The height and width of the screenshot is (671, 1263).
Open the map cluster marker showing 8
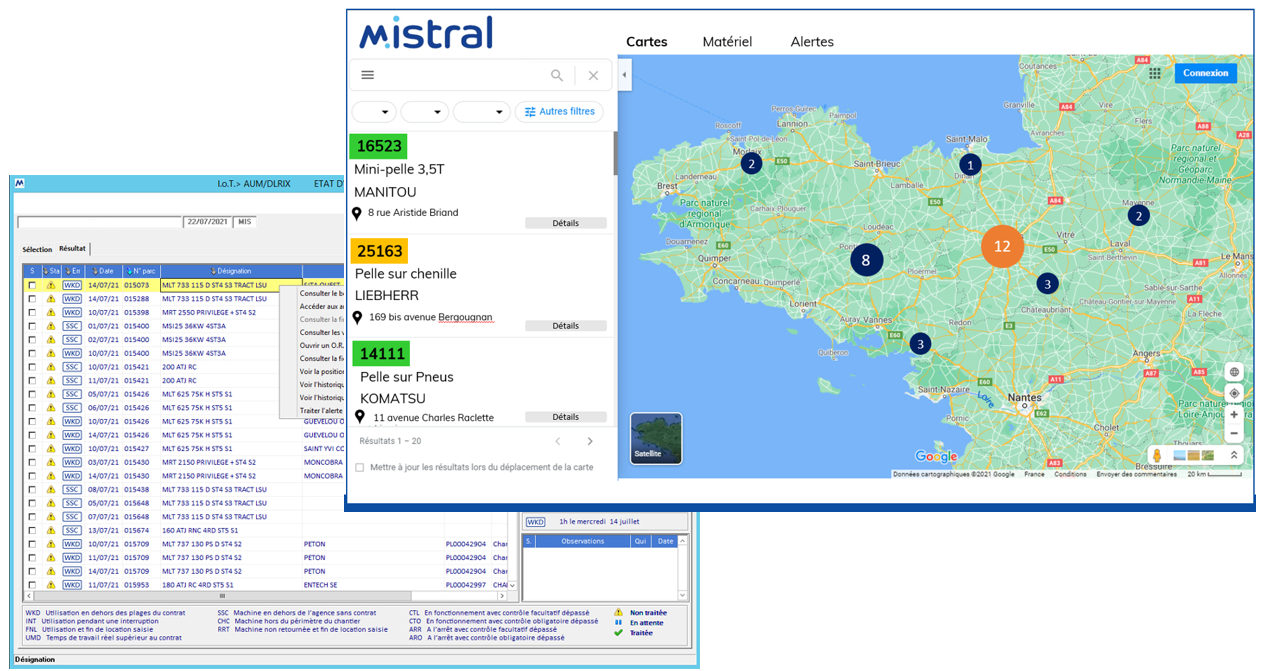click(x=867, y=260)
